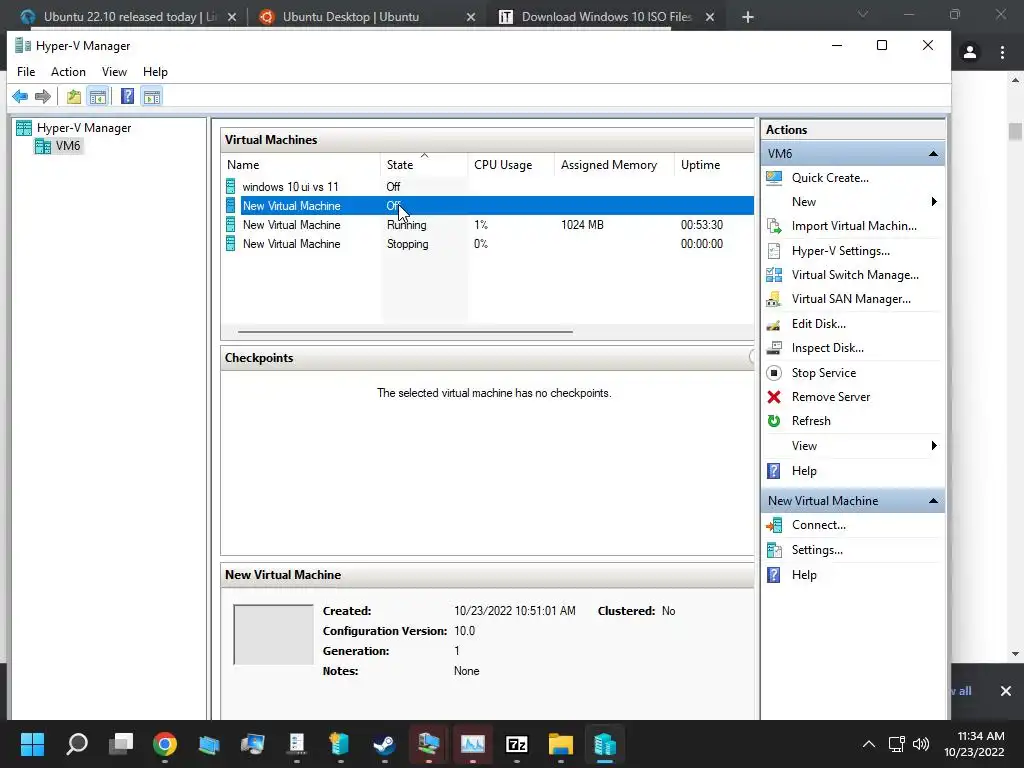The width and height of the screenshot is (1024, 768).
Task: Sort by Assigned Memory column header
Action: (x=614, y=165)
